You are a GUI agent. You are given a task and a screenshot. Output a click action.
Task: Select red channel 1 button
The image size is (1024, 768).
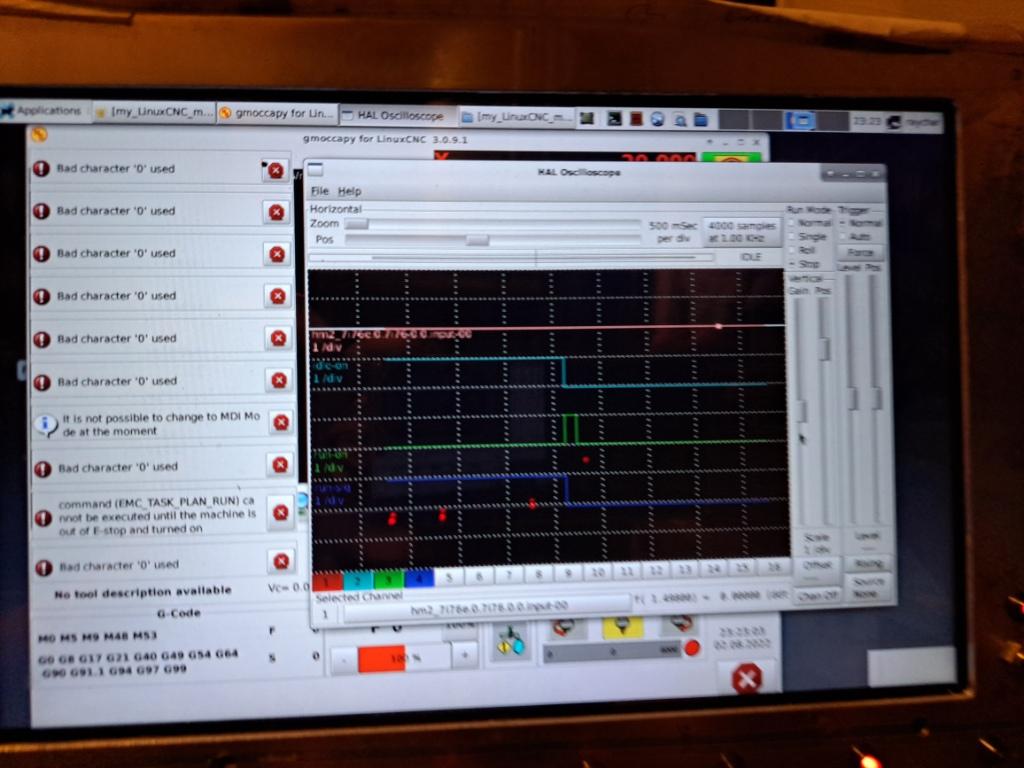point(327,581)
